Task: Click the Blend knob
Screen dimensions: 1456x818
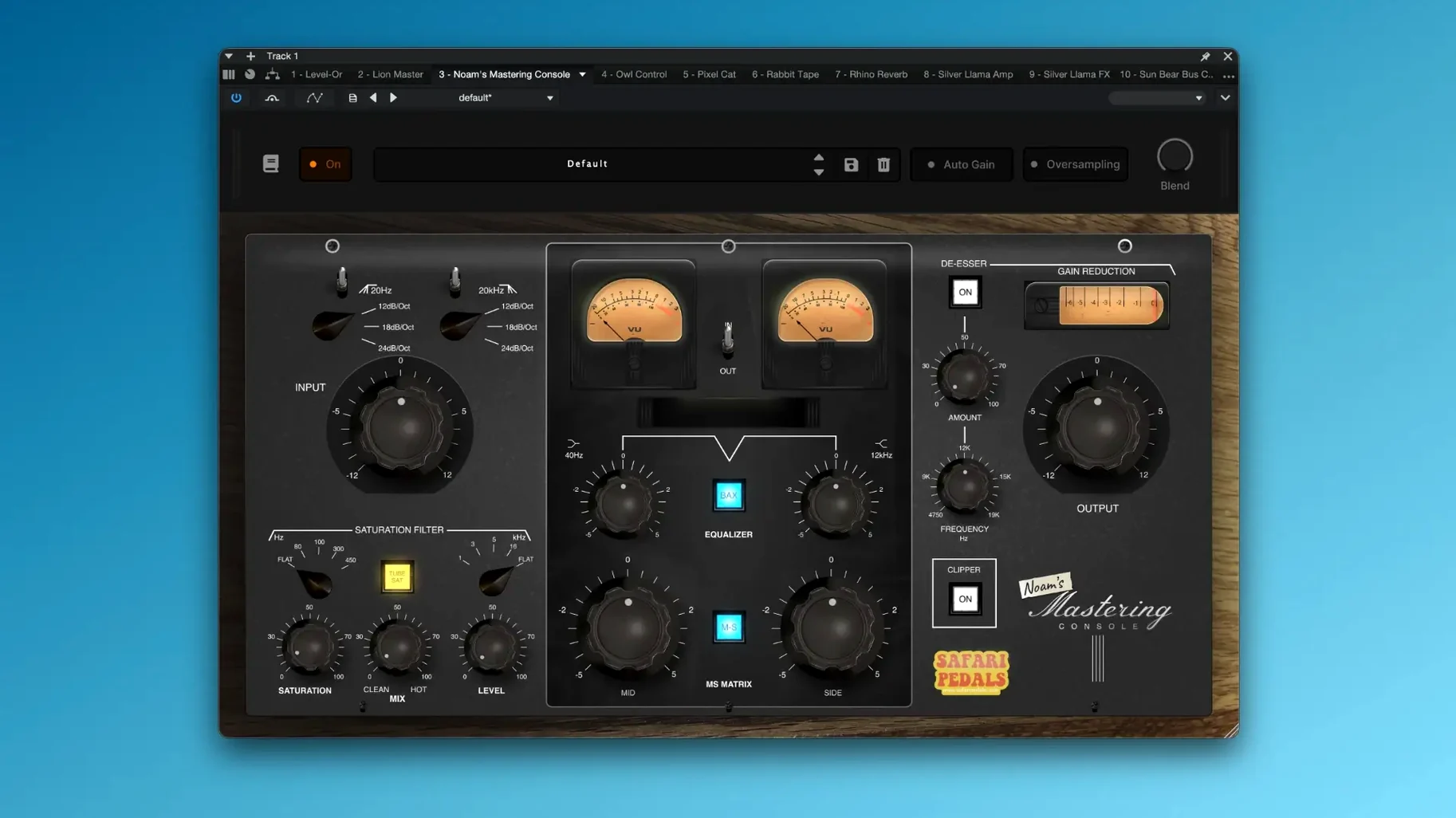Action: 1175,156
